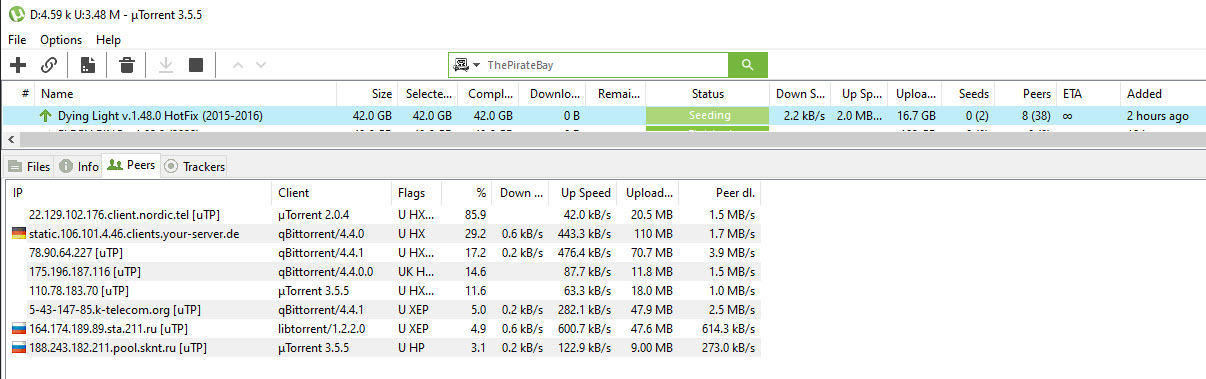Click the Add Torrent plus icon
The height and width of the screenshot is (379, 1206).
[18, 65]
